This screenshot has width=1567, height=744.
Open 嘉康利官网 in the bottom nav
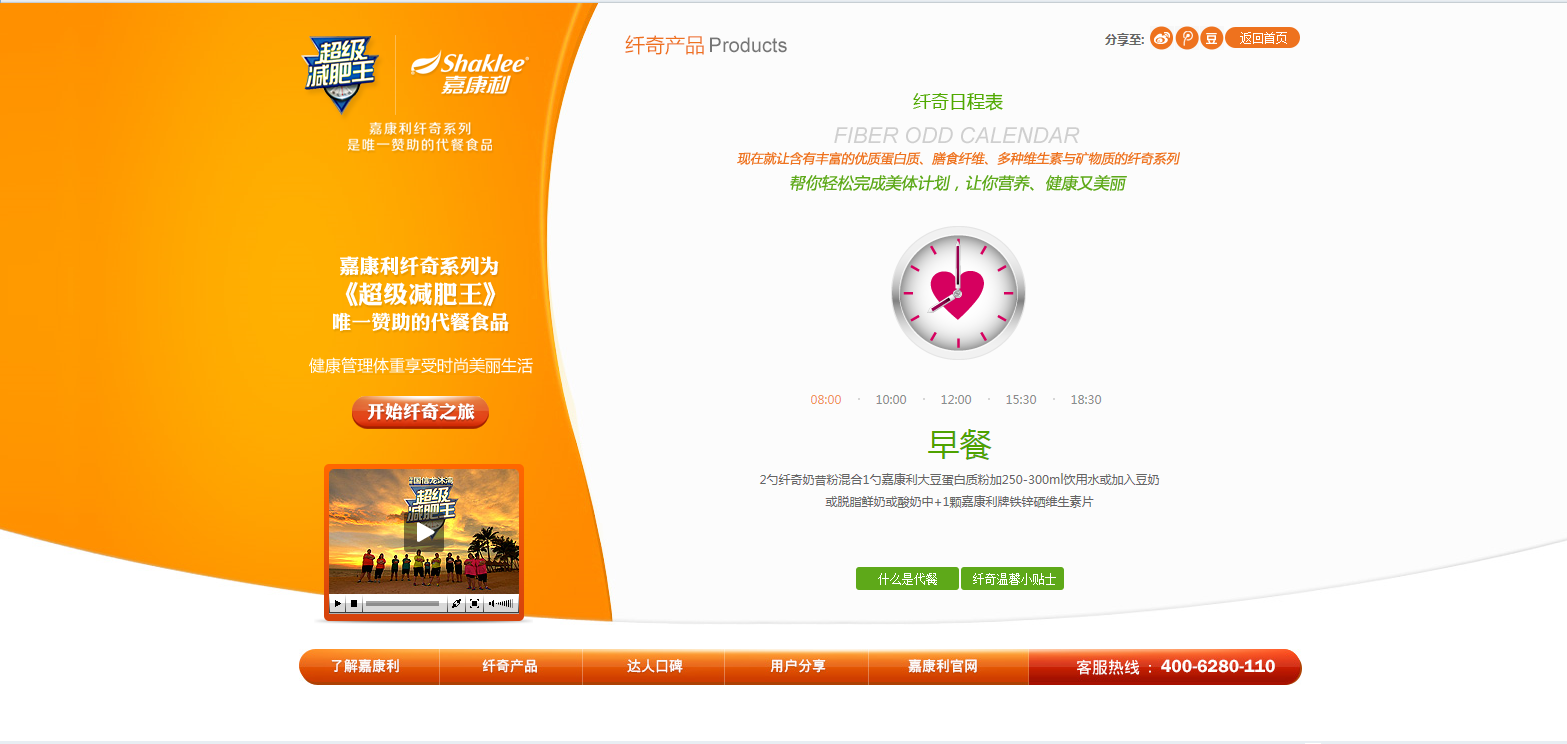(x=942, y=666)
